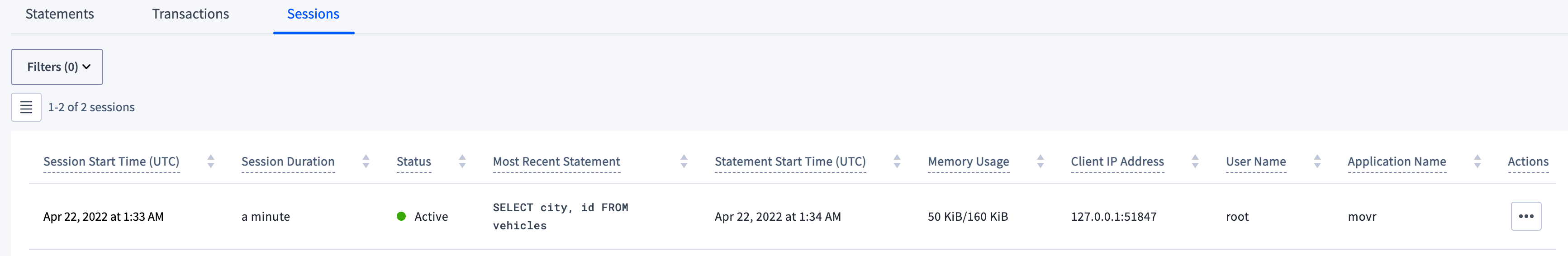Open the columns selector list icon
Viewport: 1568px width, 256px height.
26,107
